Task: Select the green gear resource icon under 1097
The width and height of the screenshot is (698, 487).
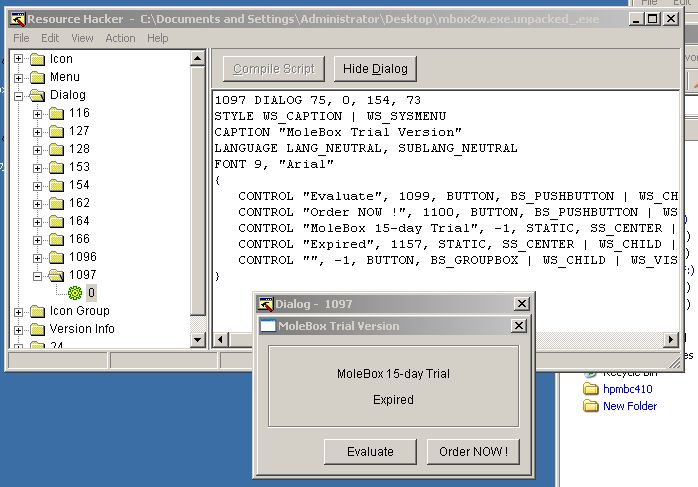Action: pos(75,292)
